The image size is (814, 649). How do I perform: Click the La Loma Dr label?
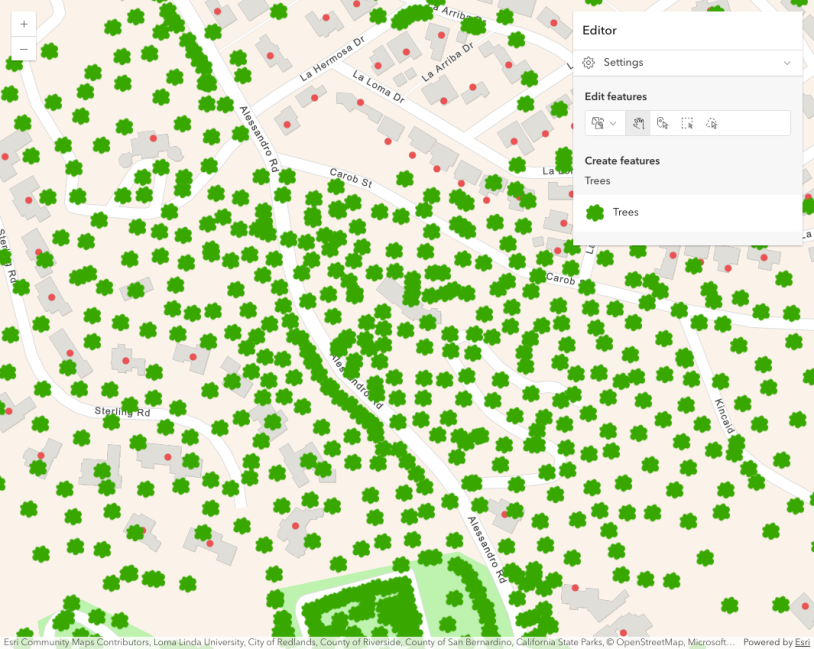pyautogui.click(x=379, y=87)
